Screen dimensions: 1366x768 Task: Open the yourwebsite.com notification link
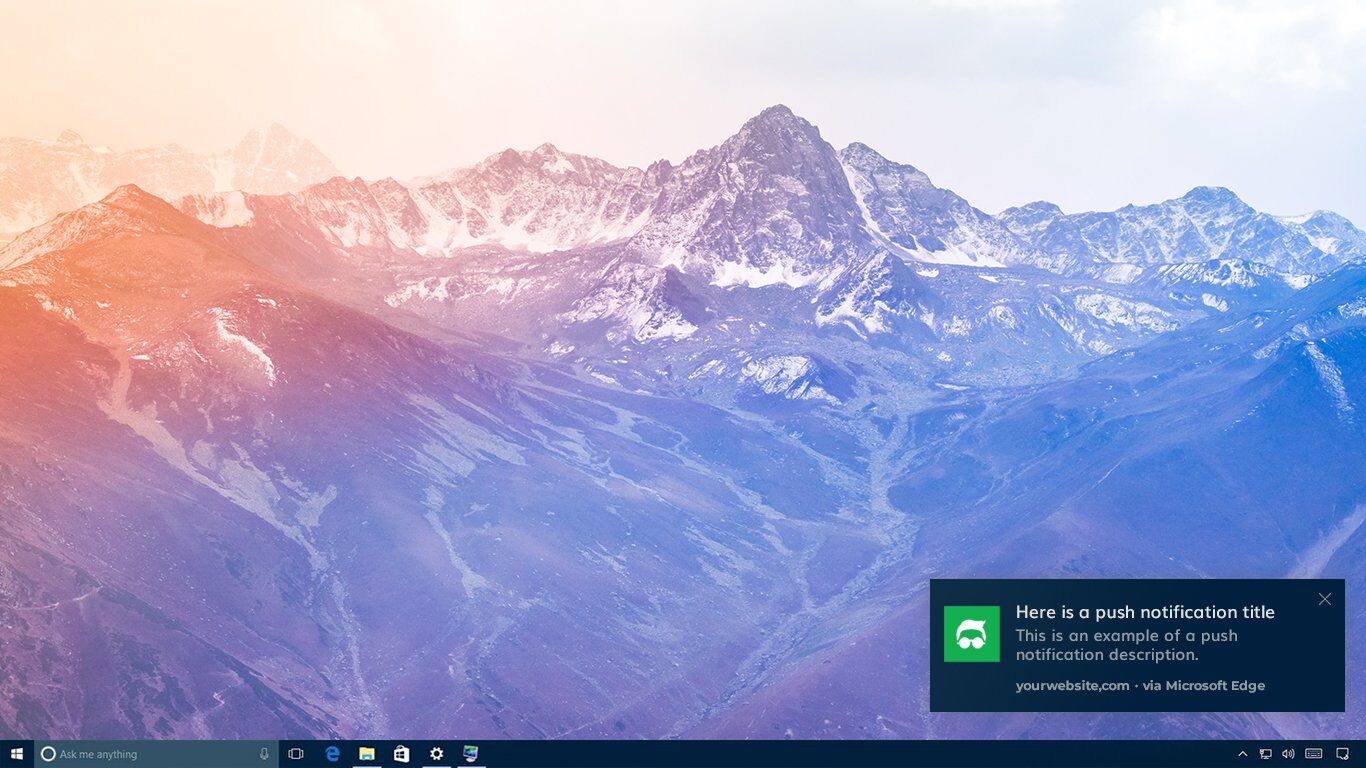pyautogui.click(x=1070, y=685)
